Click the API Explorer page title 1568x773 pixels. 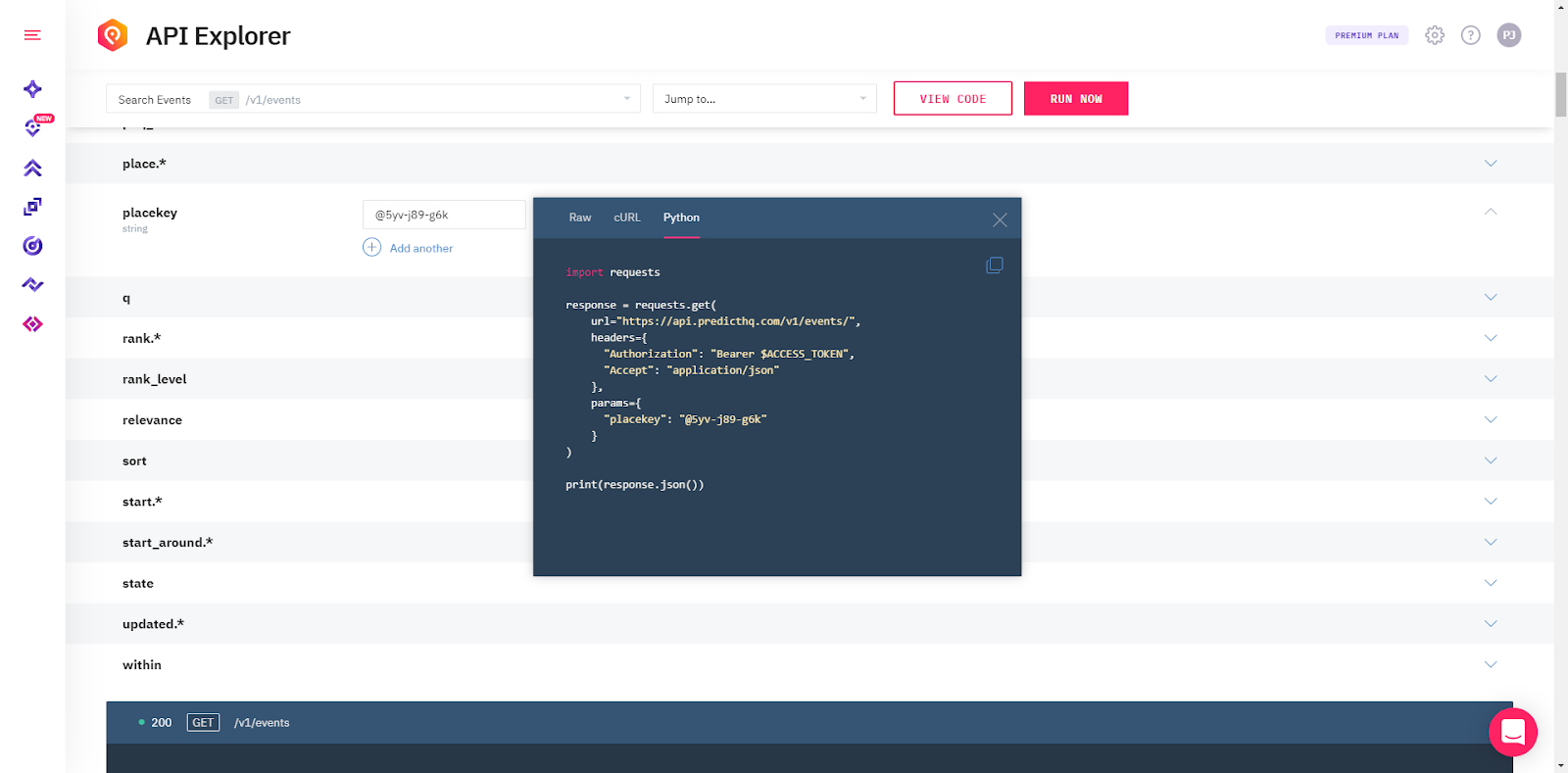pyautogui.click(x=219, y=36)
